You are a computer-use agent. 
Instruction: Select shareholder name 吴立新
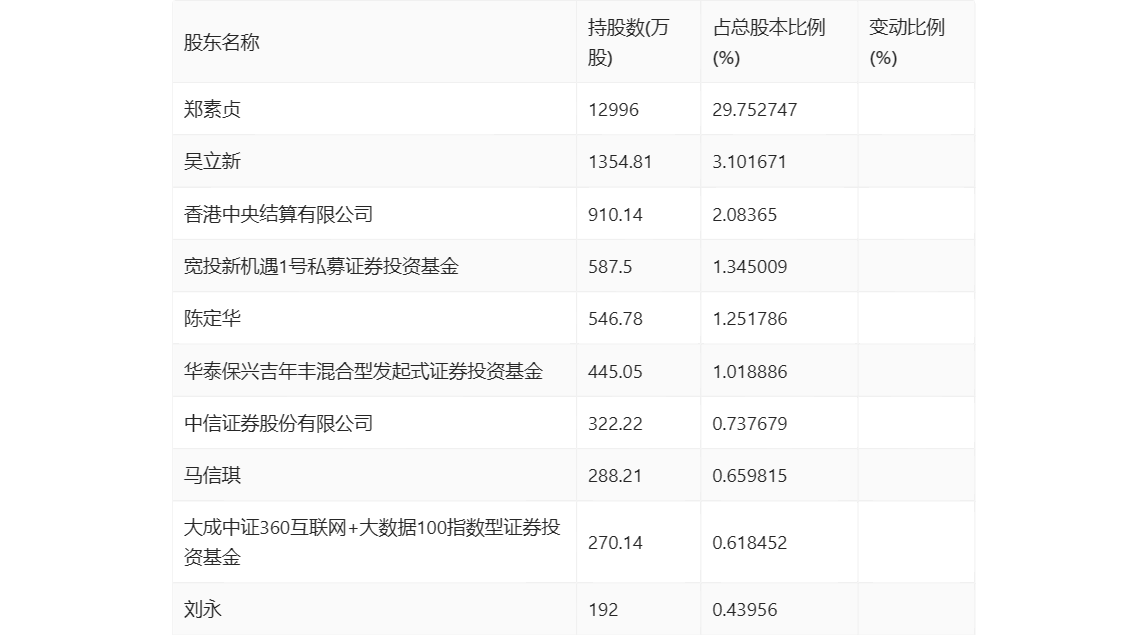tap(212, 162)
